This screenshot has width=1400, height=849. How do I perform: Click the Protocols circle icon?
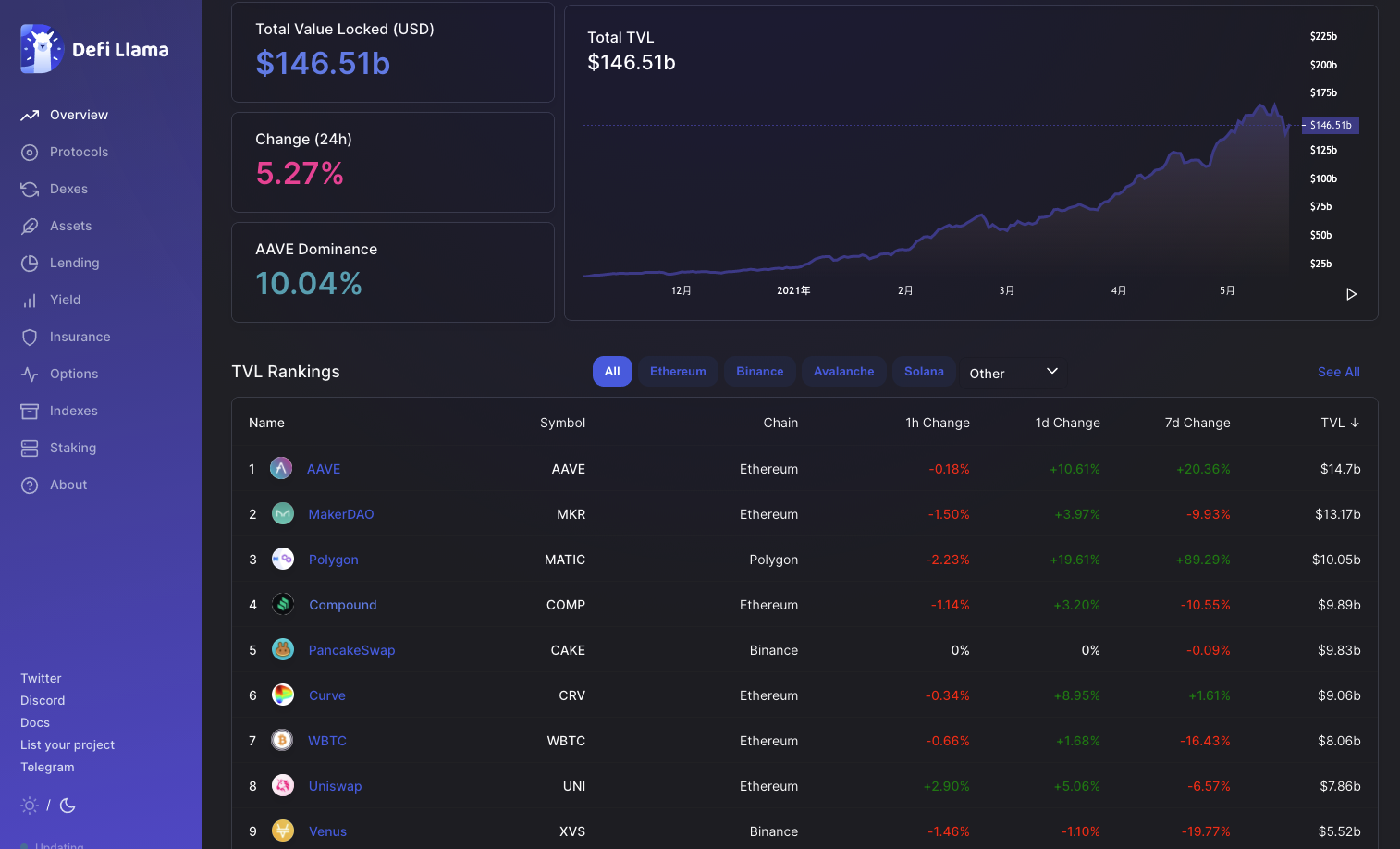pos(30,153)
